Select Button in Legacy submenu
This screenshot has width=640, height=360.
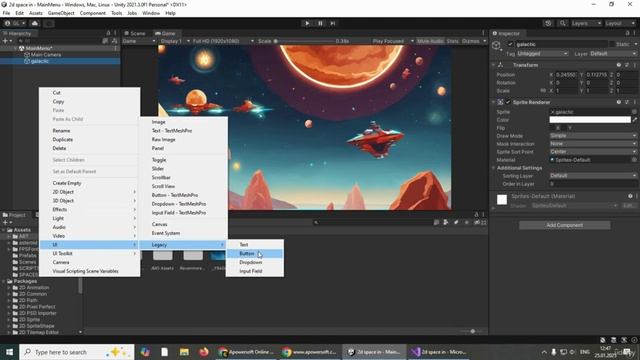pyautogui.click(x=255, y=253)
